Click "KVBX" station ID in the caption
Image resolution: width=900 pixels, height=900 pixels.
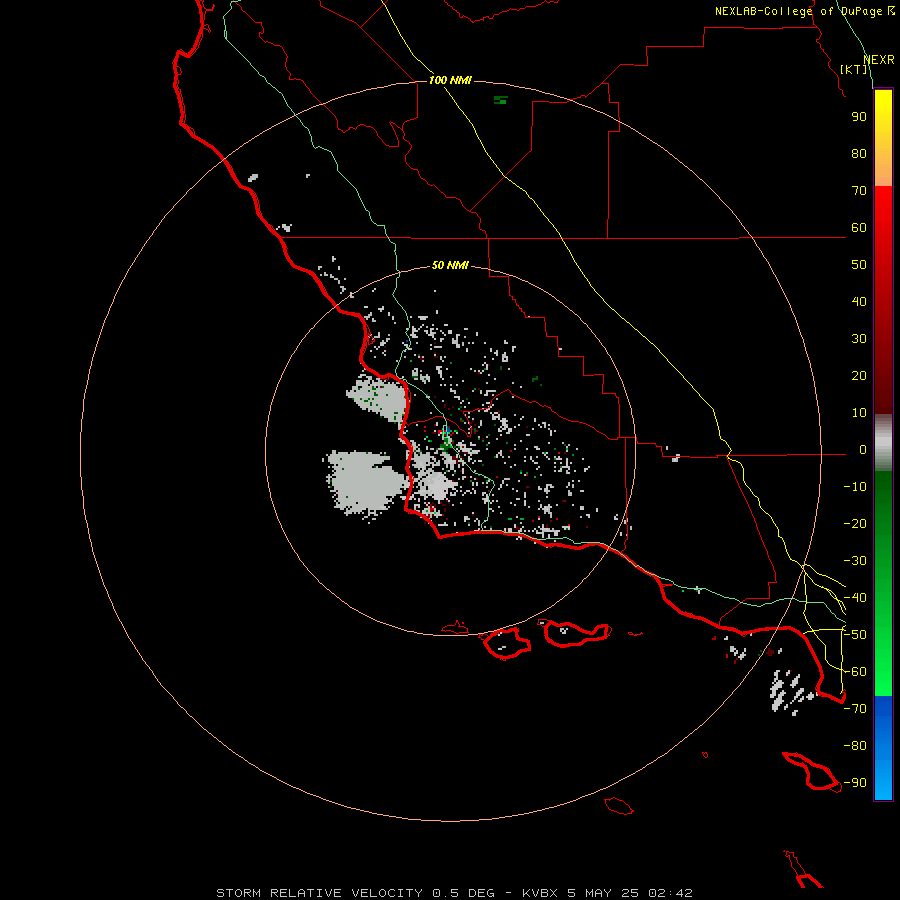540,893
